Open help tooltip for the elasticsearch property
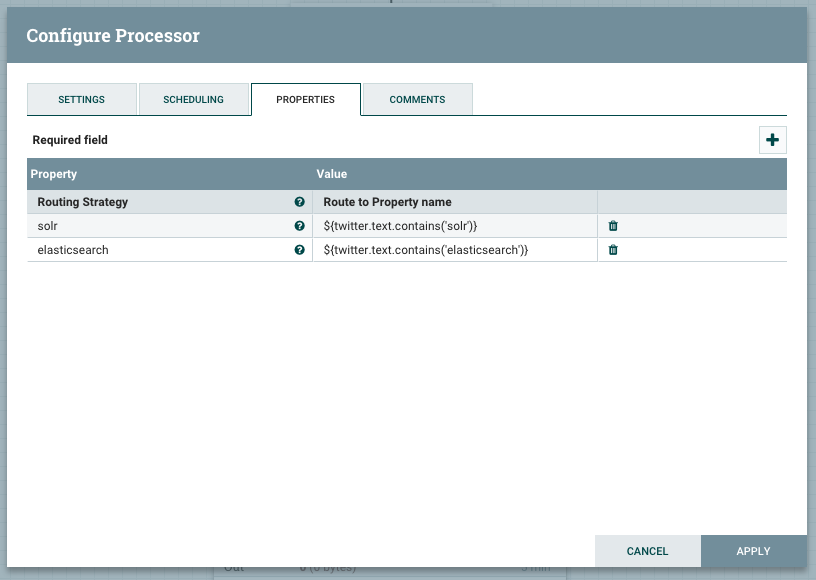Image resolution: width=816 pixels, height=580 pixels. point(299,250)
